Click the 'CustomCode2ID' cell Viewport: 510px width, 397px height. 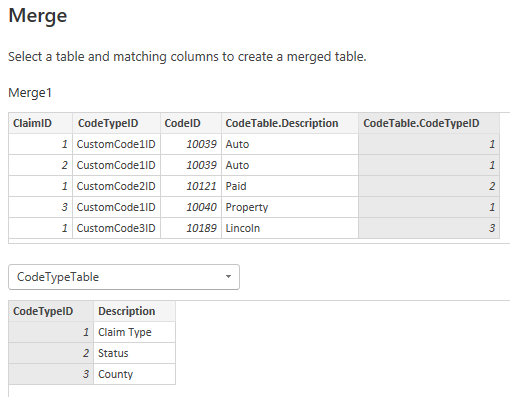116,186
